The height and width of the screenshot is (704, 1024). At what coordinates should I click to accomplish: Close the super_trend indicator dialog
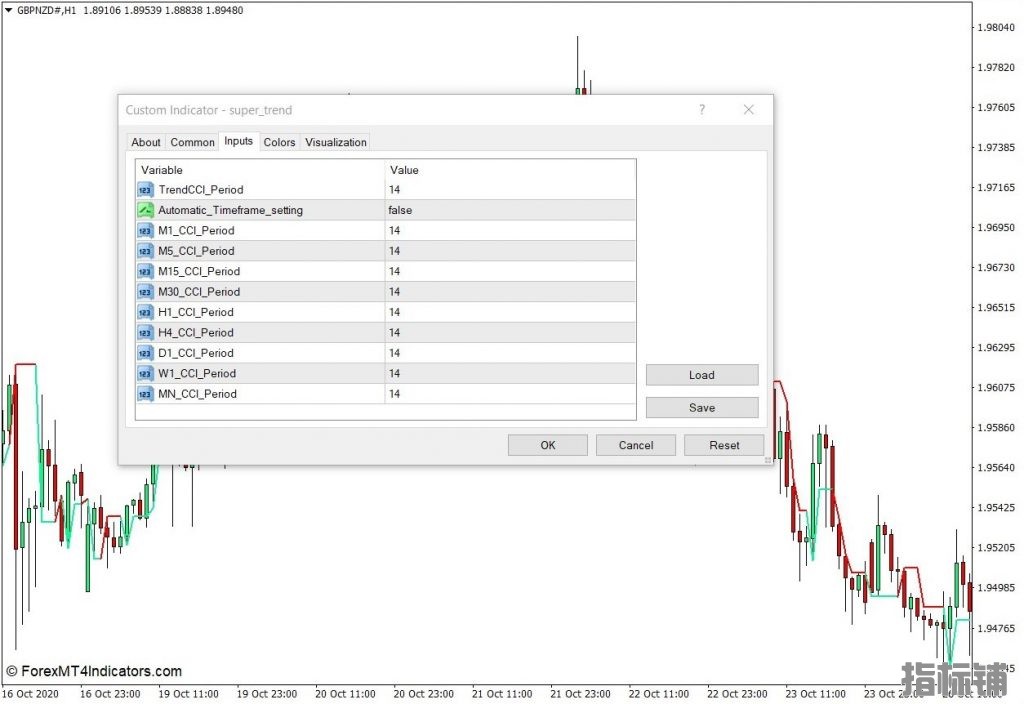(748, 110)
